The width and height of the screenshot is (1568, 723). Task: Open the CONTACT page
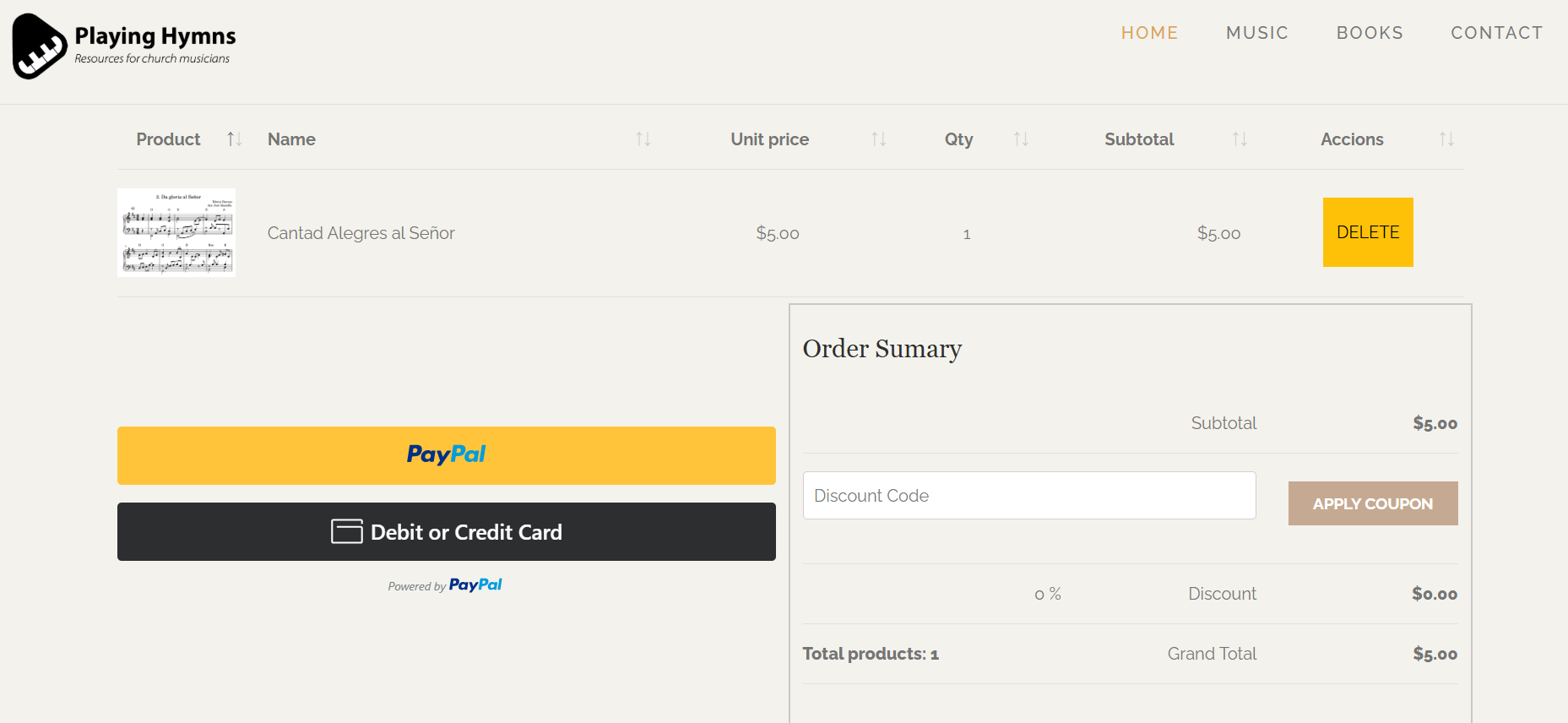[x=1496, y=33]
